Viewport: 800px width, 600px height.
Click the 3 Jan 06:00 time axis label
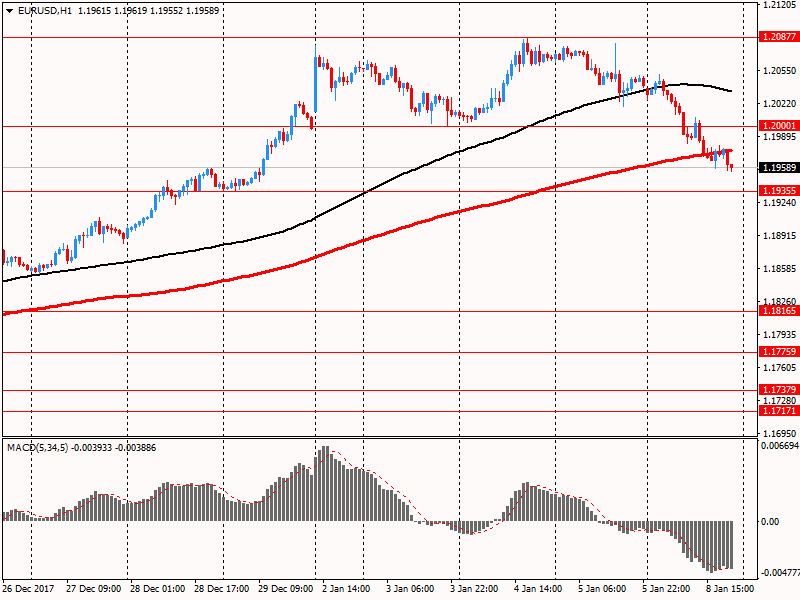(x=410, y=589)
